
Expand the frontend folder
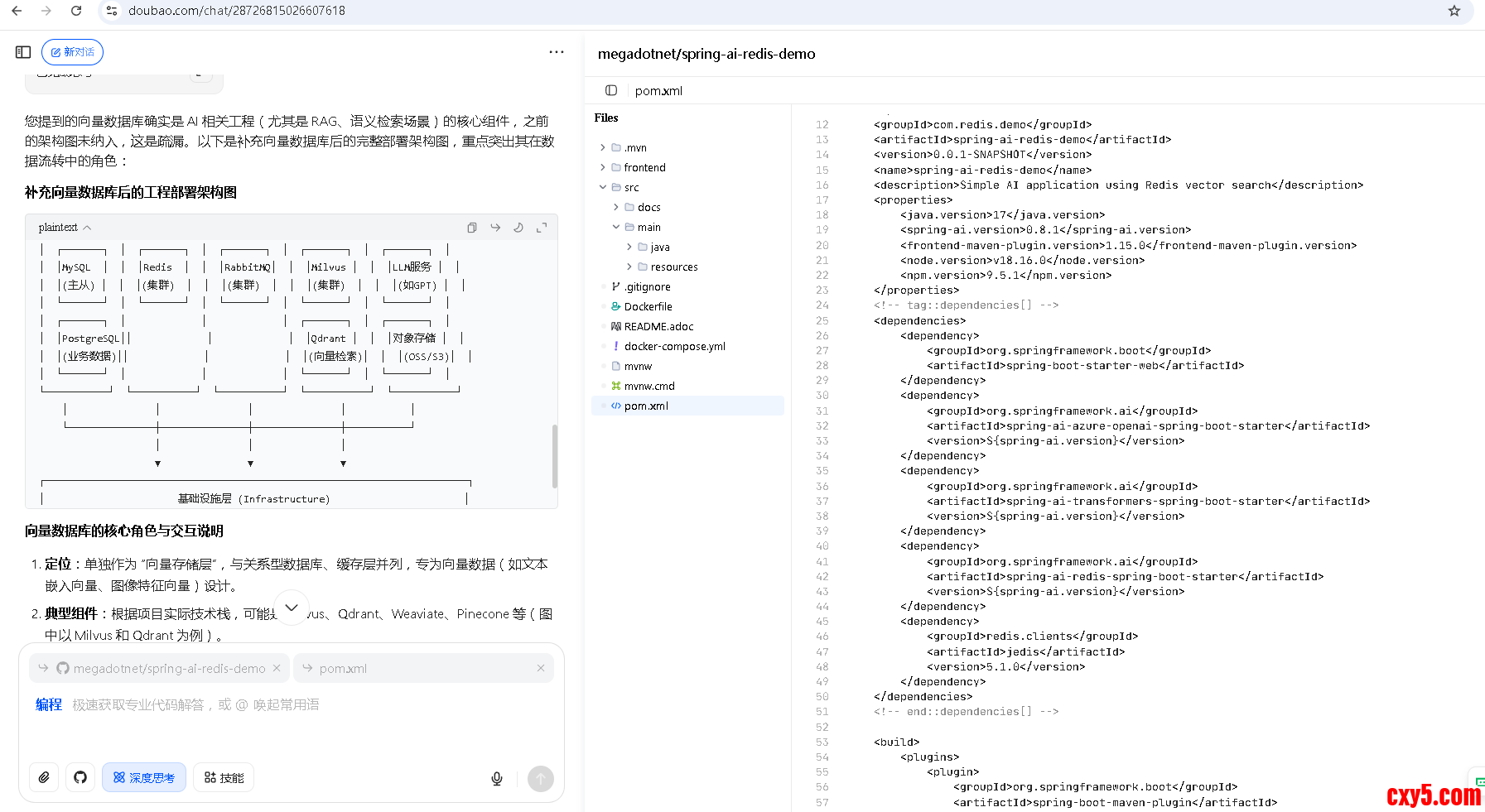tap(603, 167)
